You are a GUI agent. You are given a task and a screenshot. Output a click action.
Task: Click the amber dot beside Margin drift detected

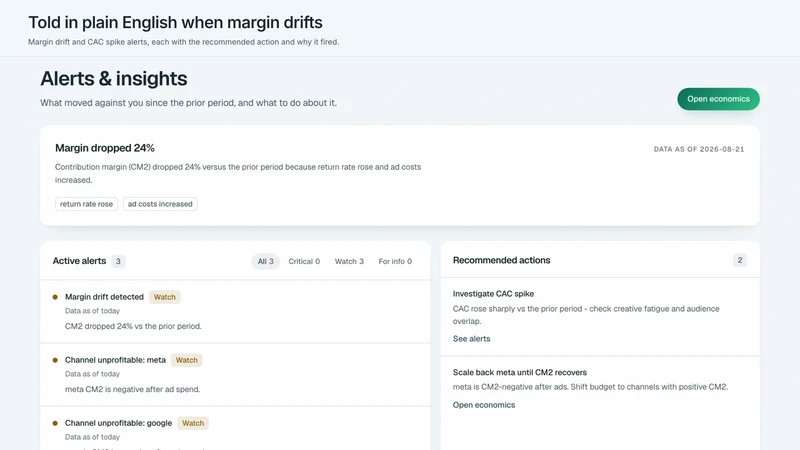pos(55,297)
